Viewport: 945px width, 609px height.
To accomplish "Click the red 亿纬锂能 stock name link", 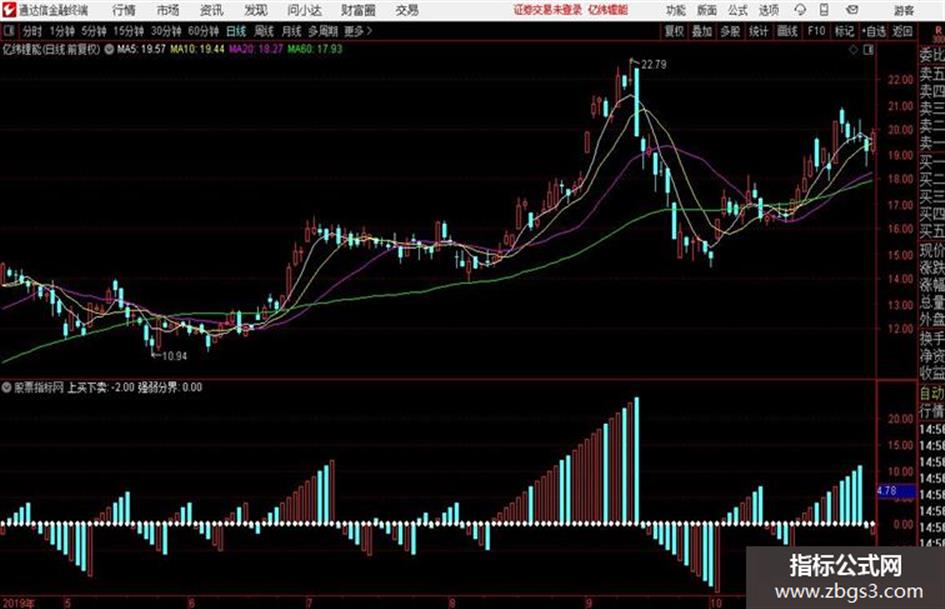I will 608,10.
